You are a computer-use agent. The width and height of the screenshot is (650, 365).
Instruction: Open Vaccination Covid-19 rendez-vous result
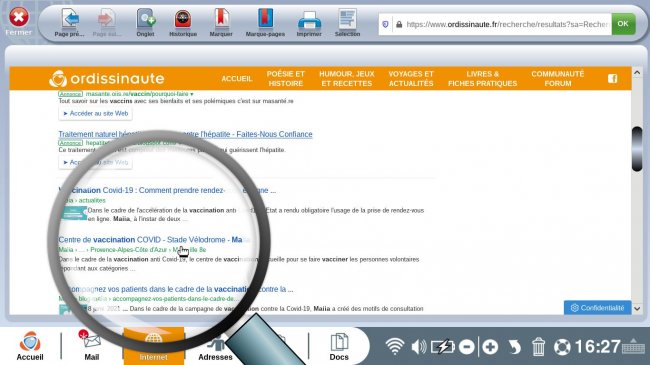(167, 190)
